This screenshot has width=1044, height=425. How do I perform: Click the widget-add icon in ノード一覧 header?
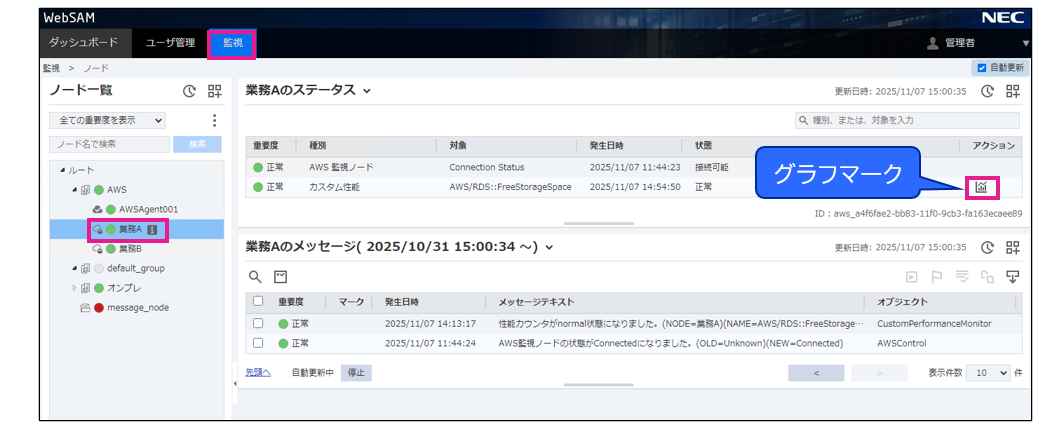point(215,91)
